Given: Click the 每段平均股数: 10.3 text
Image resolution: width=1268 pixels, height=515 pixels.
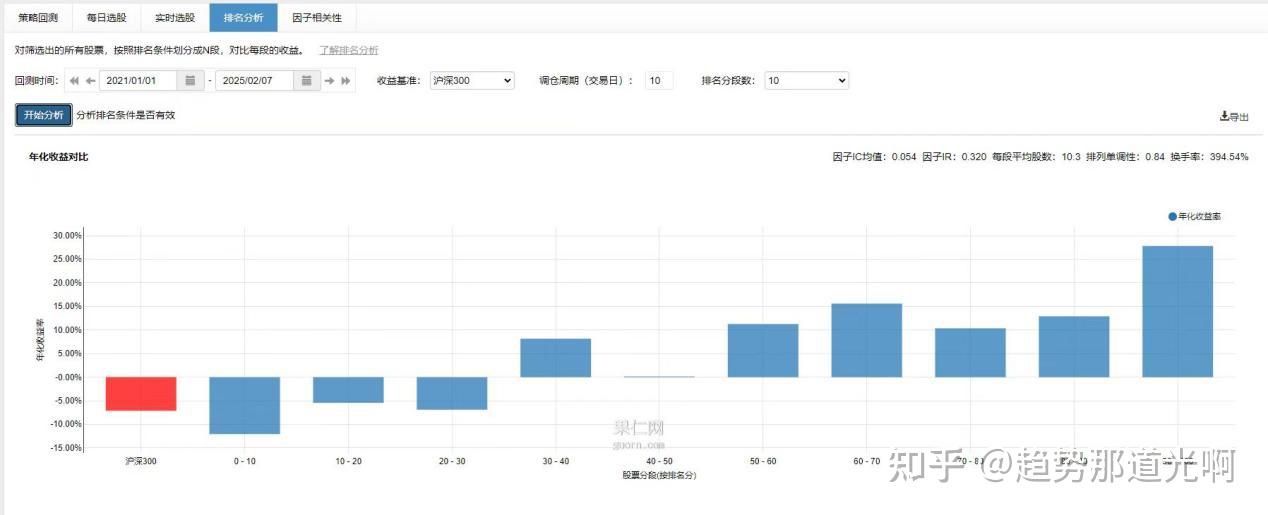Looking at the screenshot, I should point(1037,157).
